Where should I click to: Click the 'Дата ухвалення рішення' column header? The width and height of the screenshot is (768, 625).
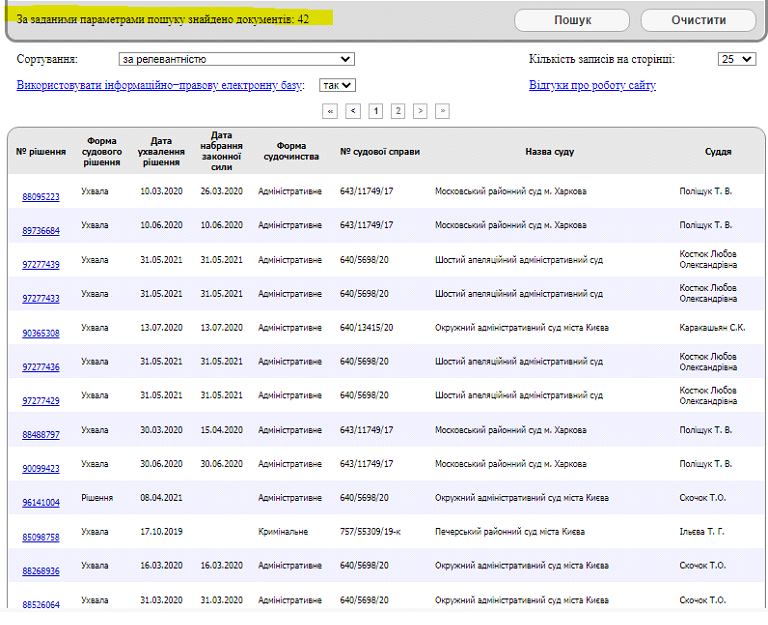pyautogui.click(x=161, y=152)
